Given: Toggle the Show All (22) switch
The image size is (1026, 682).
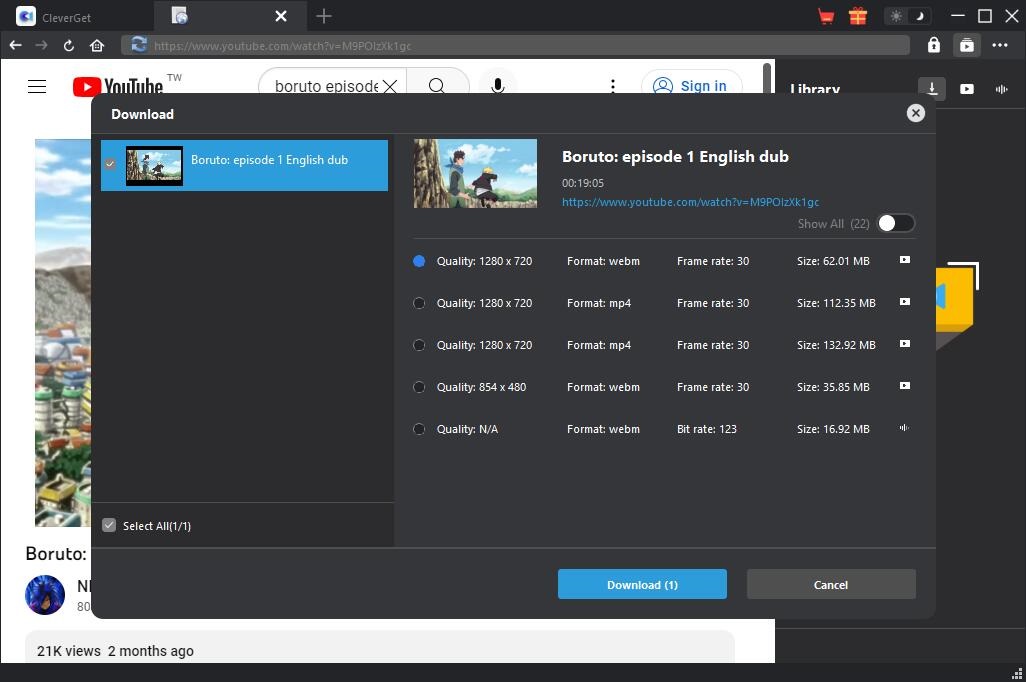Looking at the screenshot, I should [x=895, y=223].
